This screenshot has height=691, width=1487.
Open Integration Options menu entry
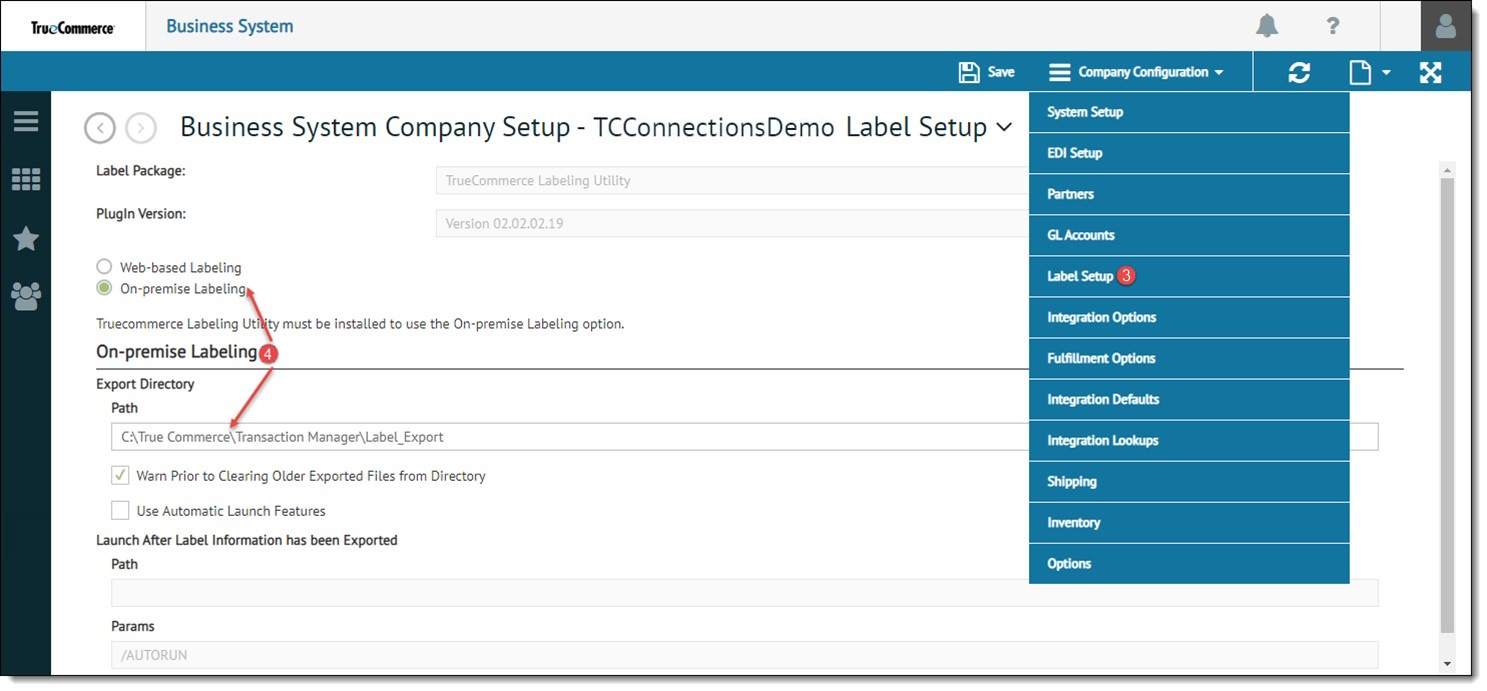(1189, 317)
